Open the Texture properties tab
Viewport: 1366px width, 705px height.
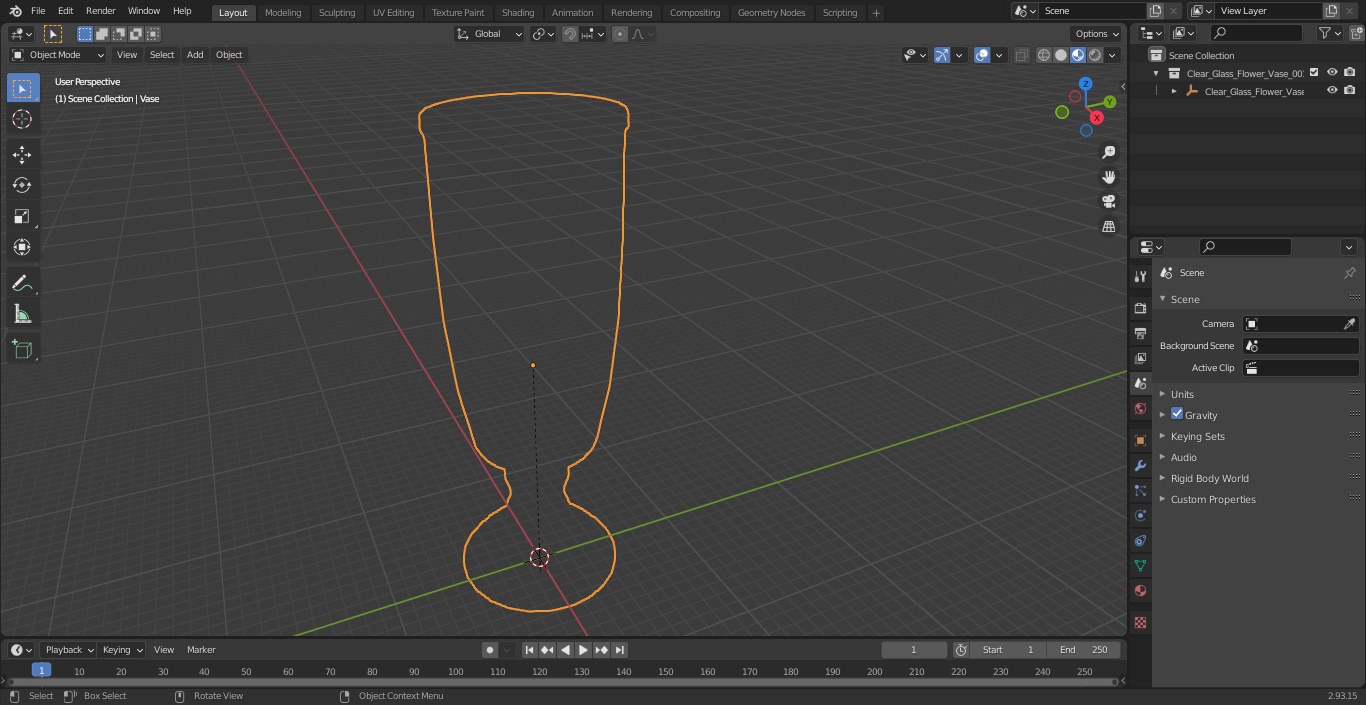pyautogui.click(x=1140, y=622)
